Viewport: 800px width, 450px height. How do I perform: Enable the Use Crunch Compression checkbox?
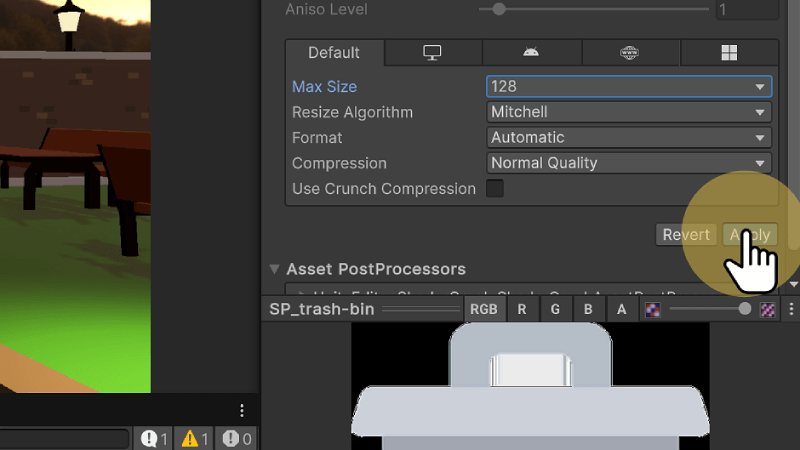click(495, 188)
